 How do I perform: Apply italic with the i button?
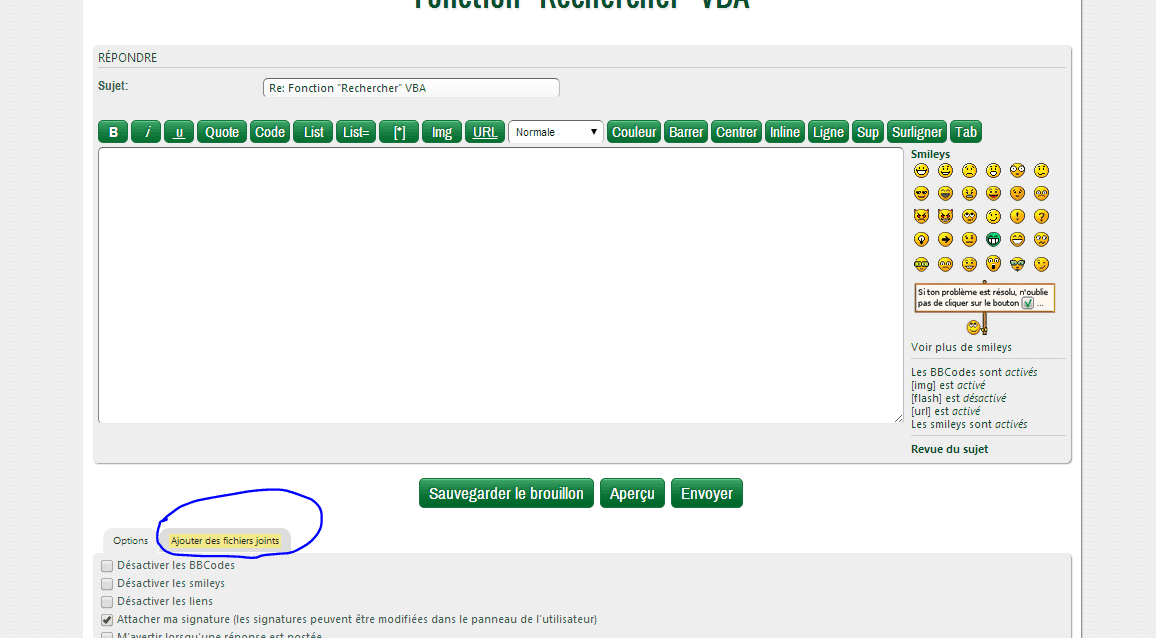pos(146,132)
